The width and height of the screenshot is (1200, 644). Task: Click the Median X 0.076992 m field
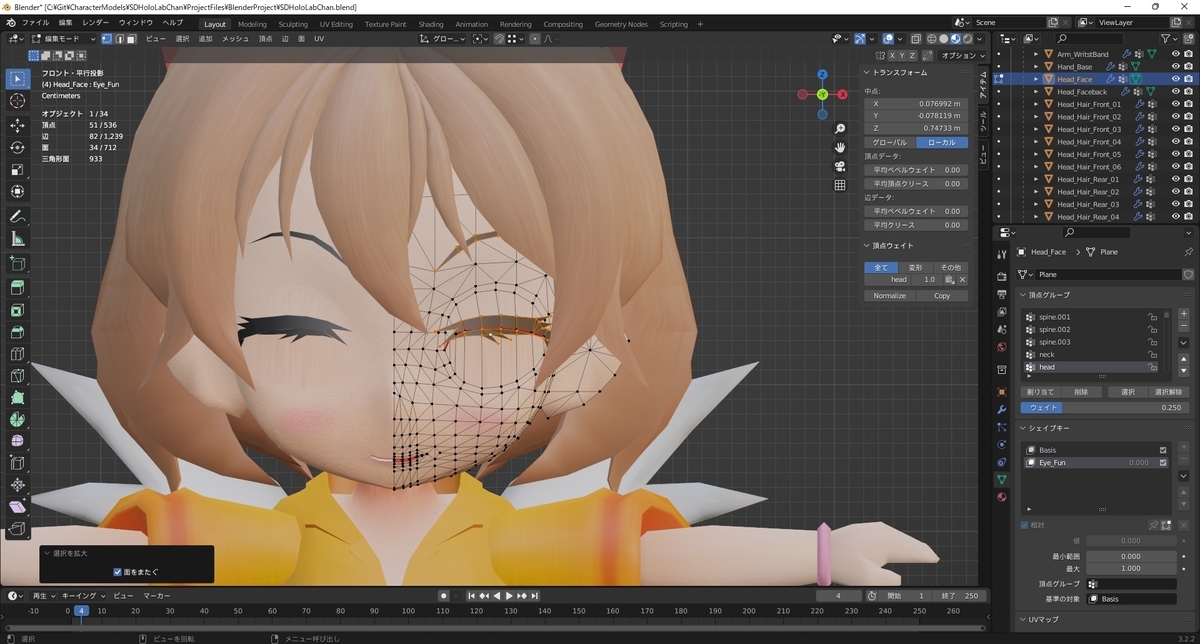916,103
